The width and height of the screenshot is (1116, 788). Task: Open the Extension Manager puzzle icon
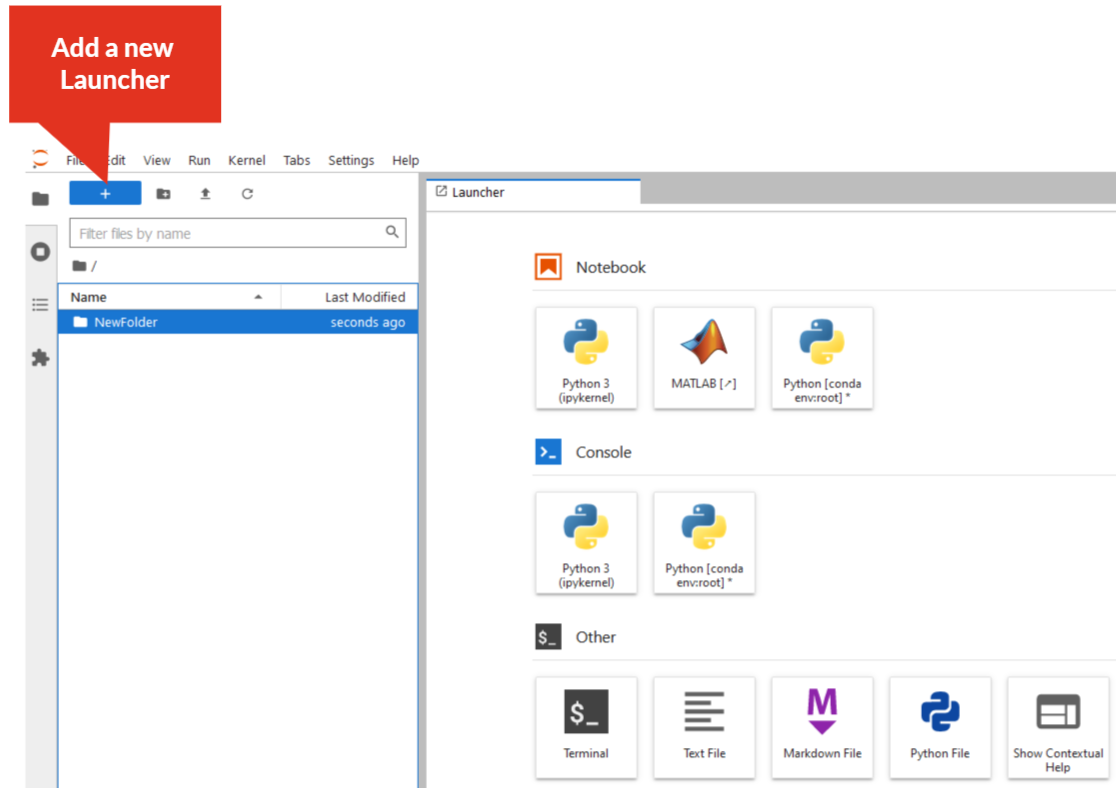coord(41,357)
